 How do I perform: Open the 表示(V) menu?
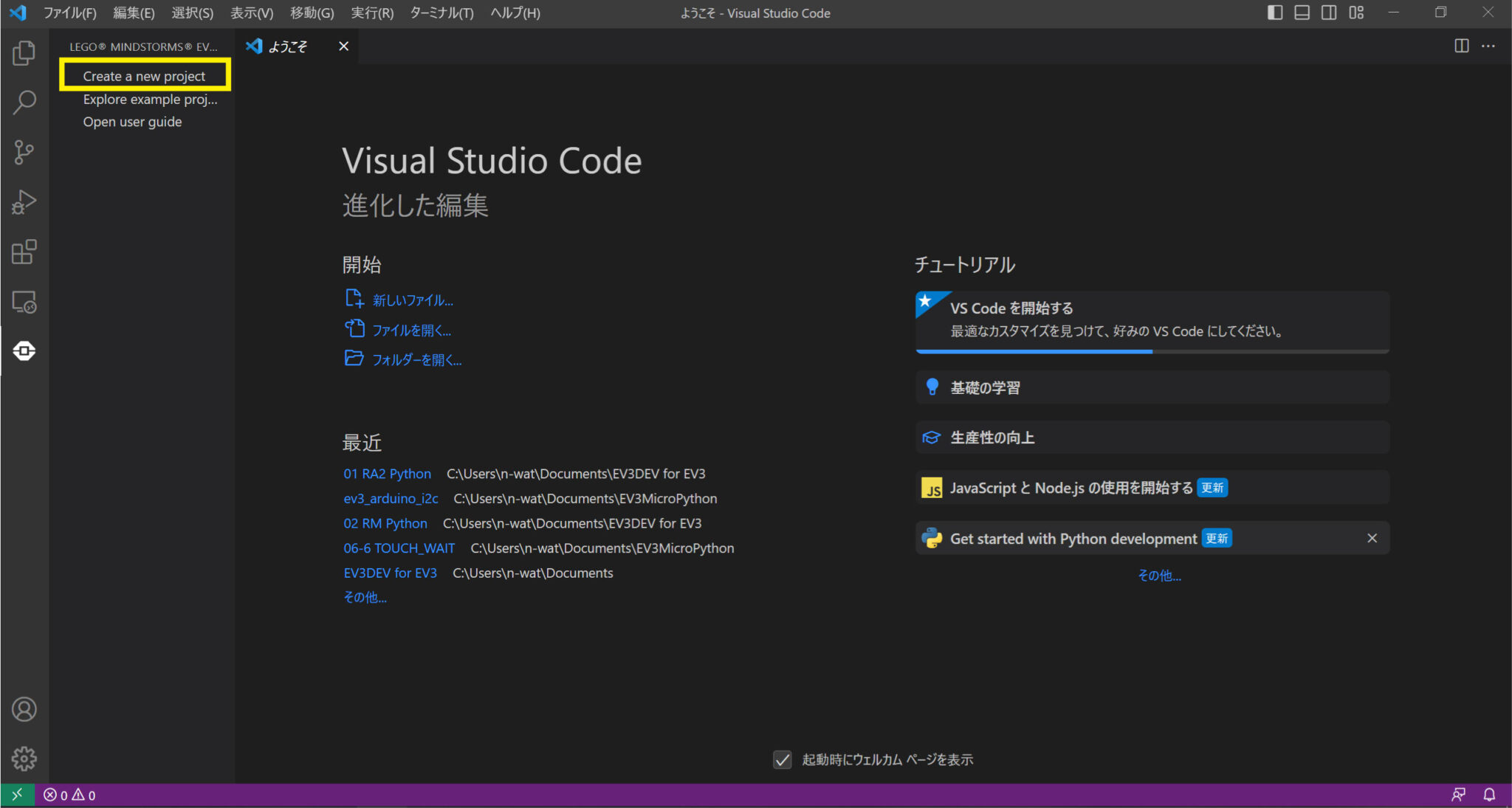coord(252,13)
